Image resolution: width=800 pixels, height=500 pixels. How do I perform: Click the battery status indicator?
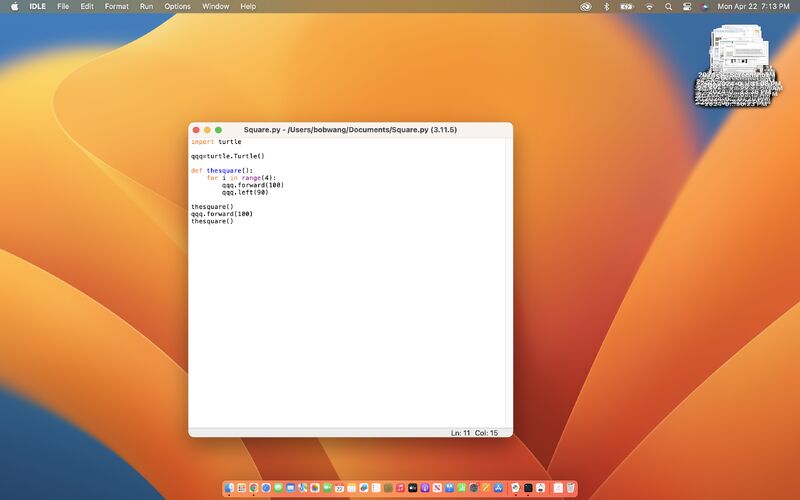[627, 6]
